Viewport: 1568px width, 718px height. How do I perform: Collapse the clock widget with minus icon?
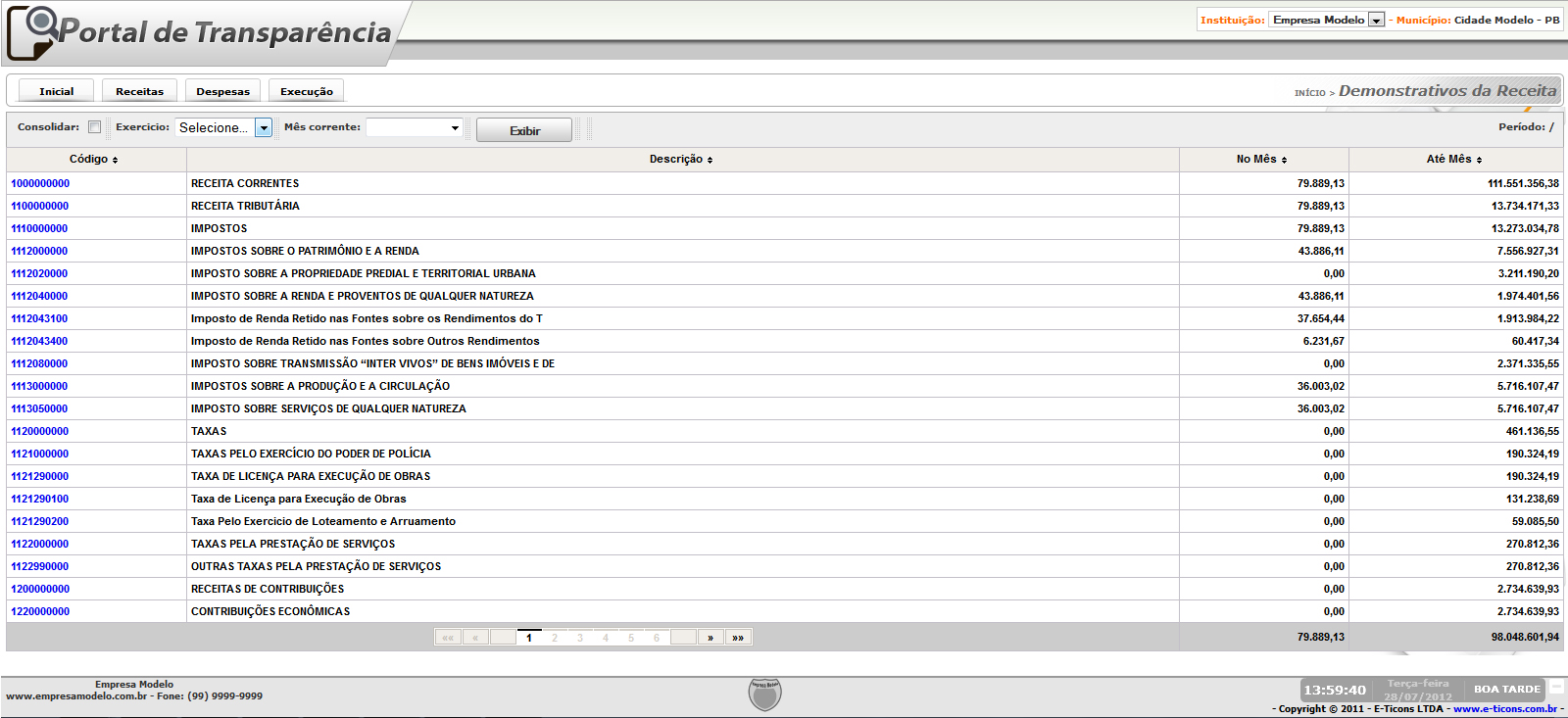coord(1555,689)
